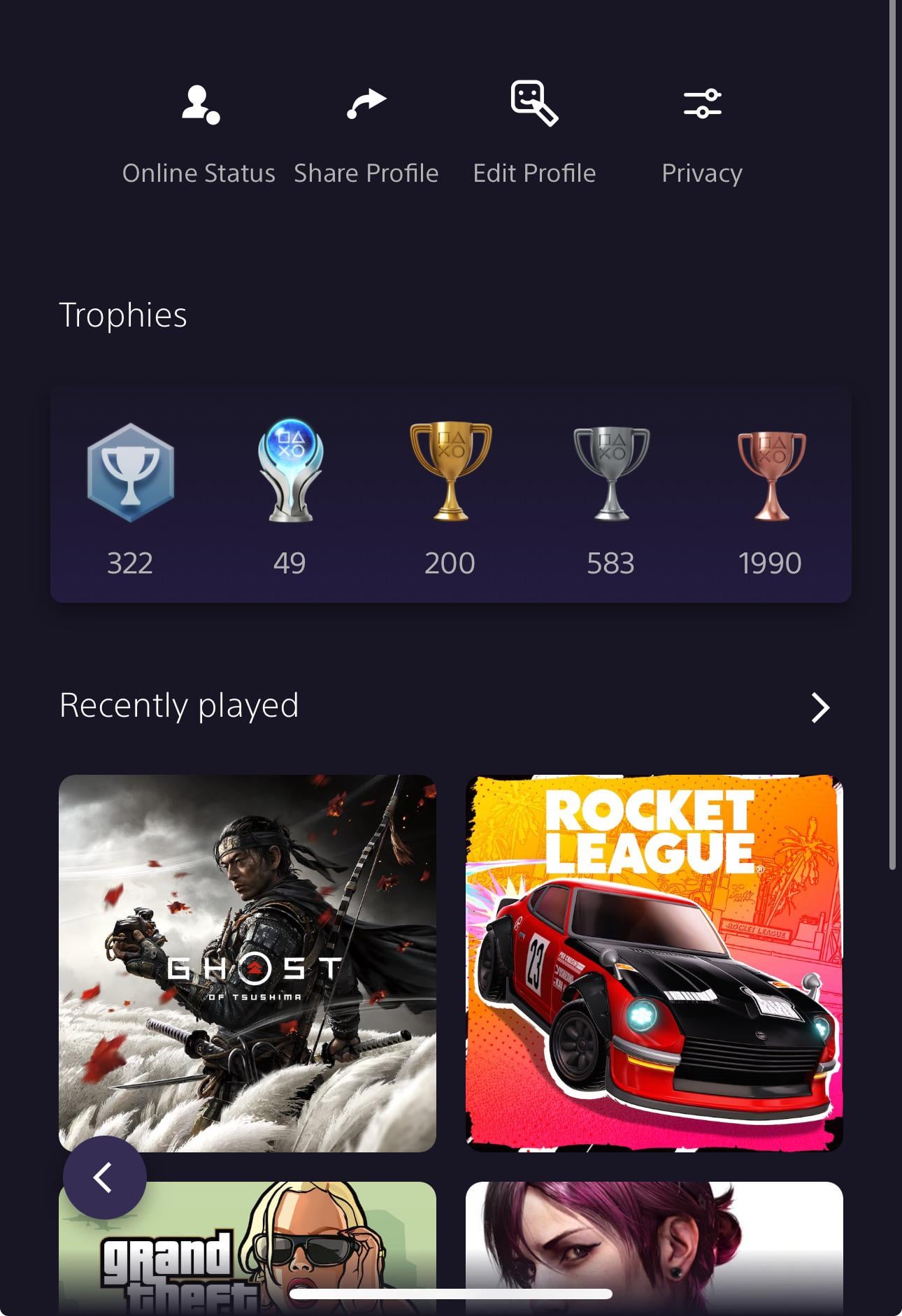Click the vertical scrollbar on the right edge

point(892,434)
